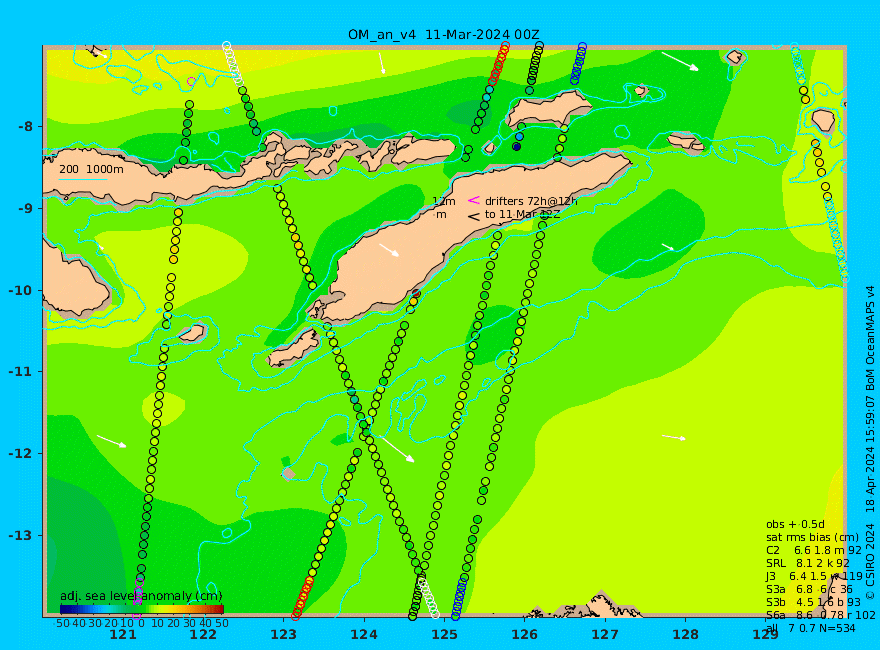The height and width of the screenshot is (650, 880).
Task: Click the 129 longitude axis label
Action: (766, 634)
